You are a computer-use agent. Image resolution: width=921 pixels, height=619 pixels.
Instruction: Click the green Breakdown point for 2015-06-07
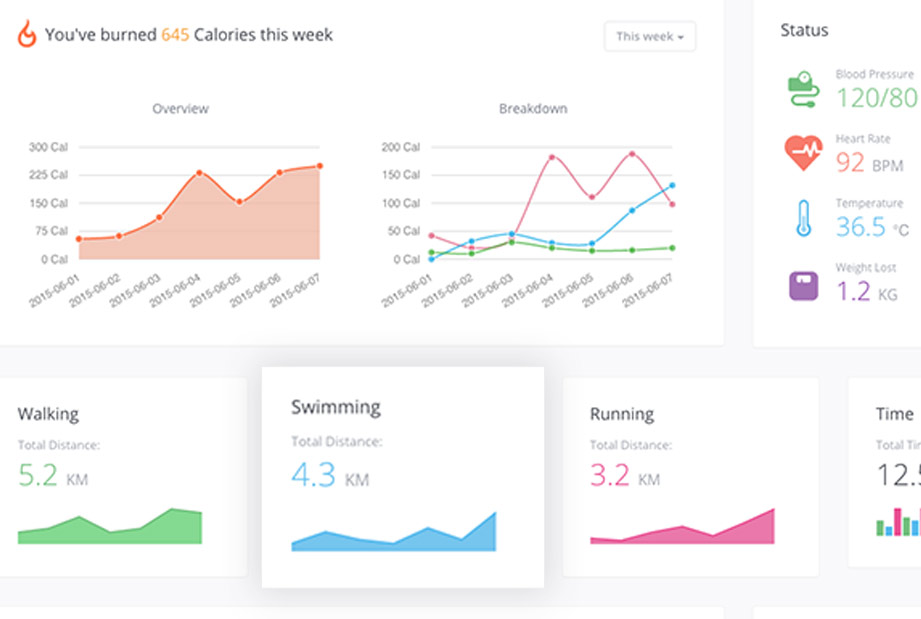(x=672, y=248)
